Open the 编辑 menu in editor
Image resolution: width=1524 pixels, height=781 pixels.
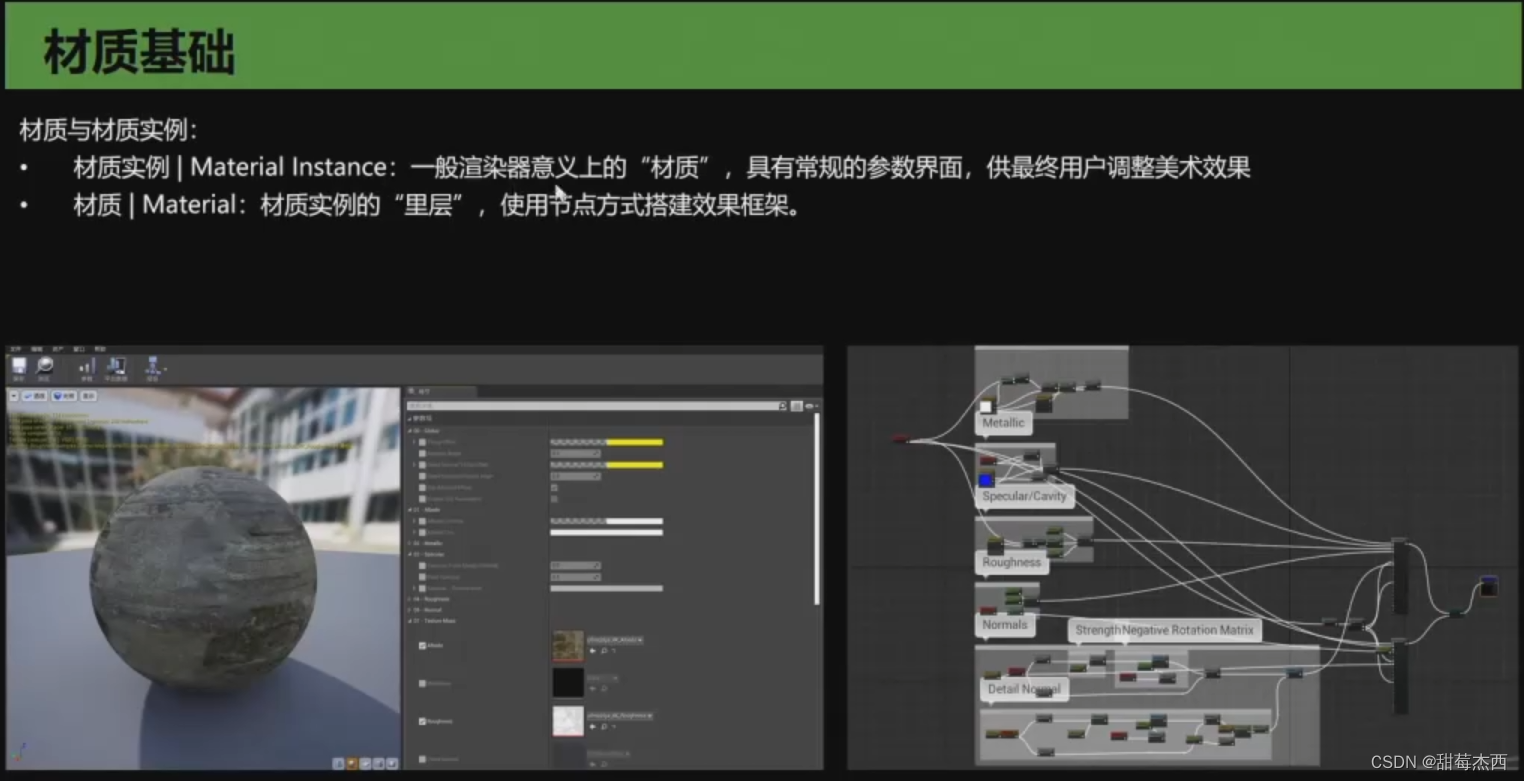[37, 349]
